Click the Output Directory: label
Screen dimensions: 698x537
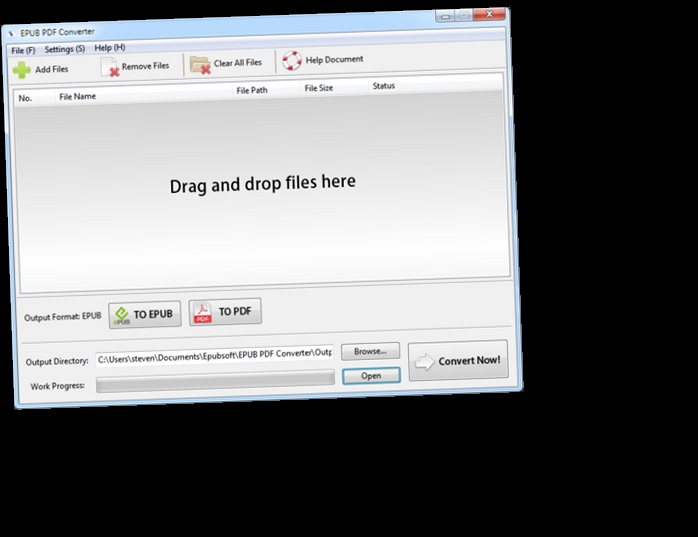pyautogui.click(x=57, y=362)
